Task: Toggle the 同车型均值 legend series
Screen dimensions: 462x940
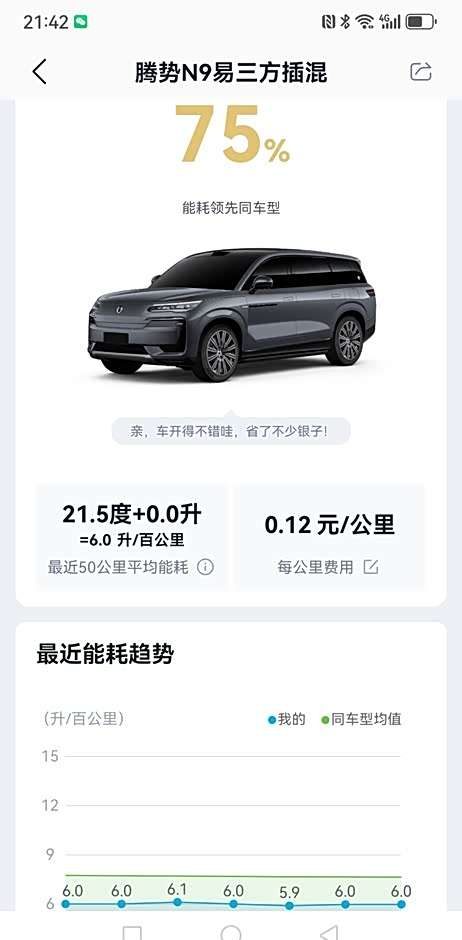Action: [361, 719]
